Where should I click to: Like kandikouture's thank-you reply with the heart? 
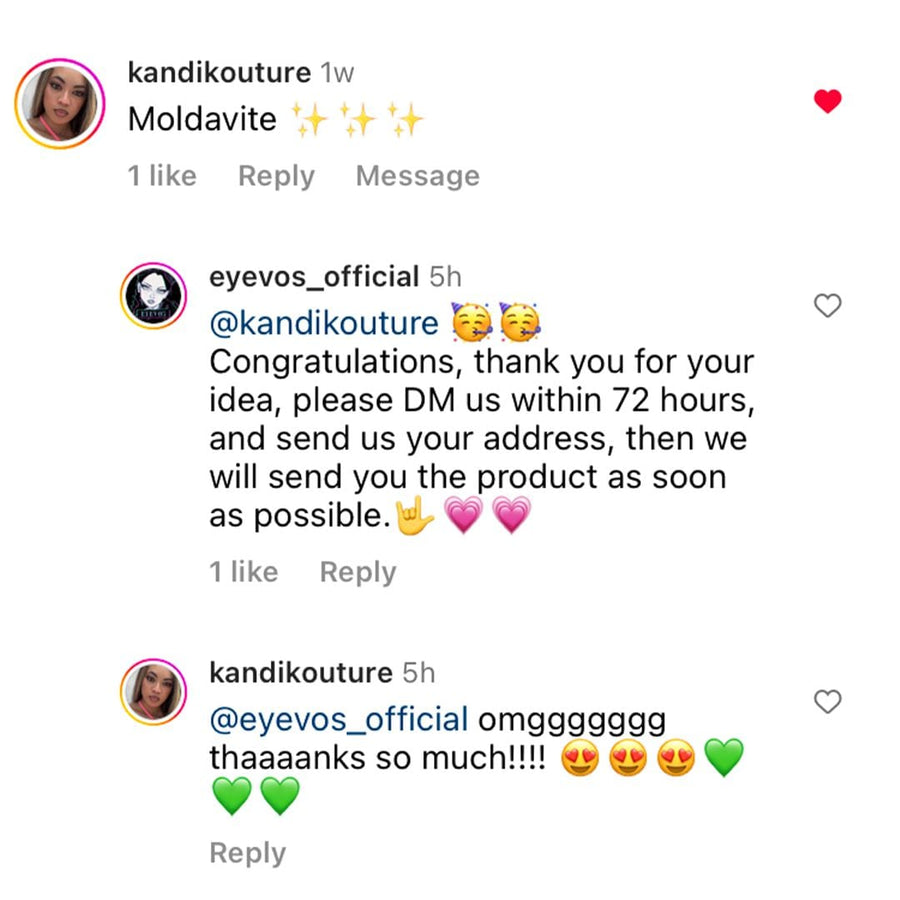click(x=827, y=702)
